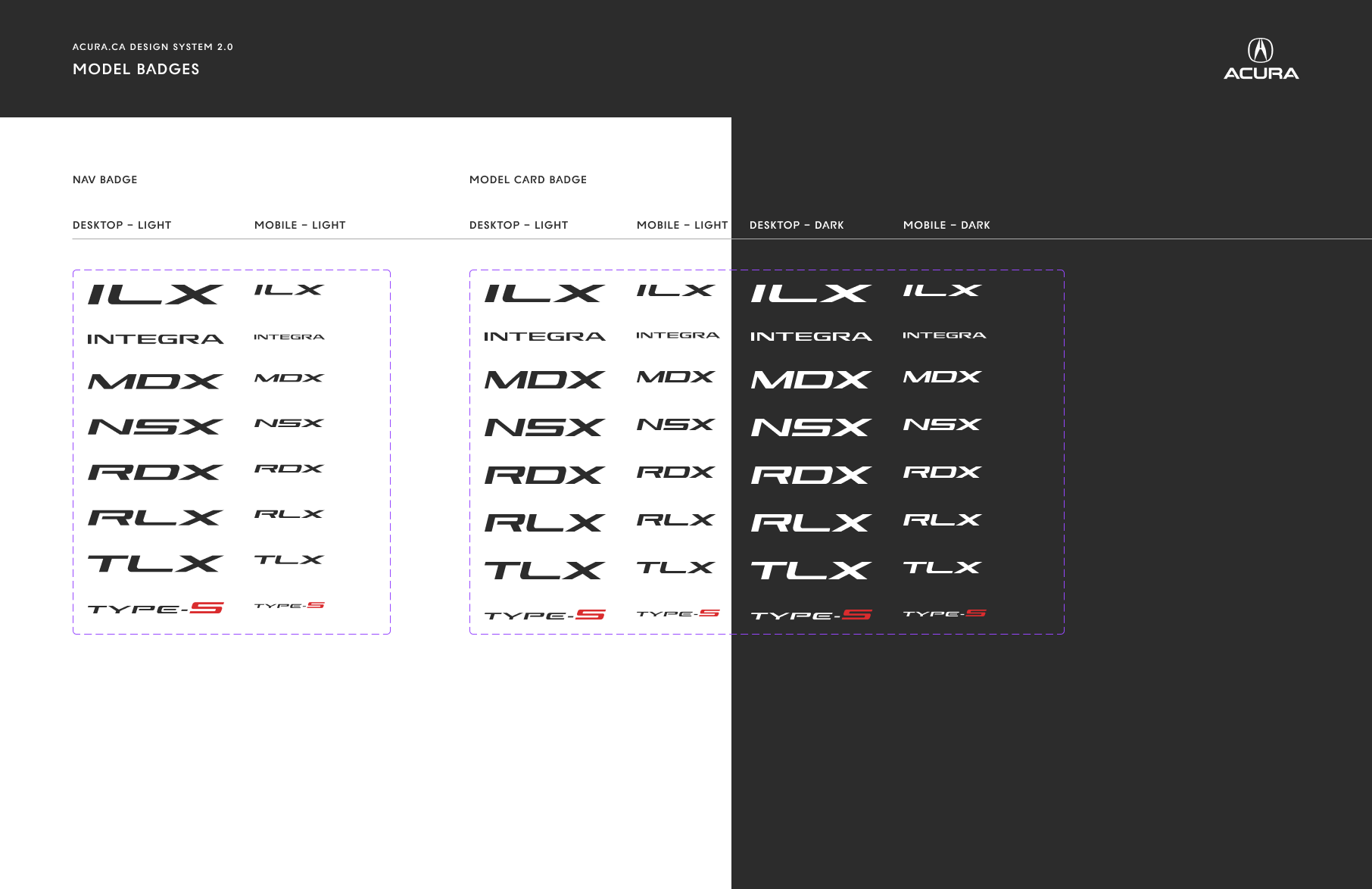Pick the TLX badge under Nav Badge Desktop – Light
The height and width of the screenshot is (889, 1372).
[x=155, y=563]
